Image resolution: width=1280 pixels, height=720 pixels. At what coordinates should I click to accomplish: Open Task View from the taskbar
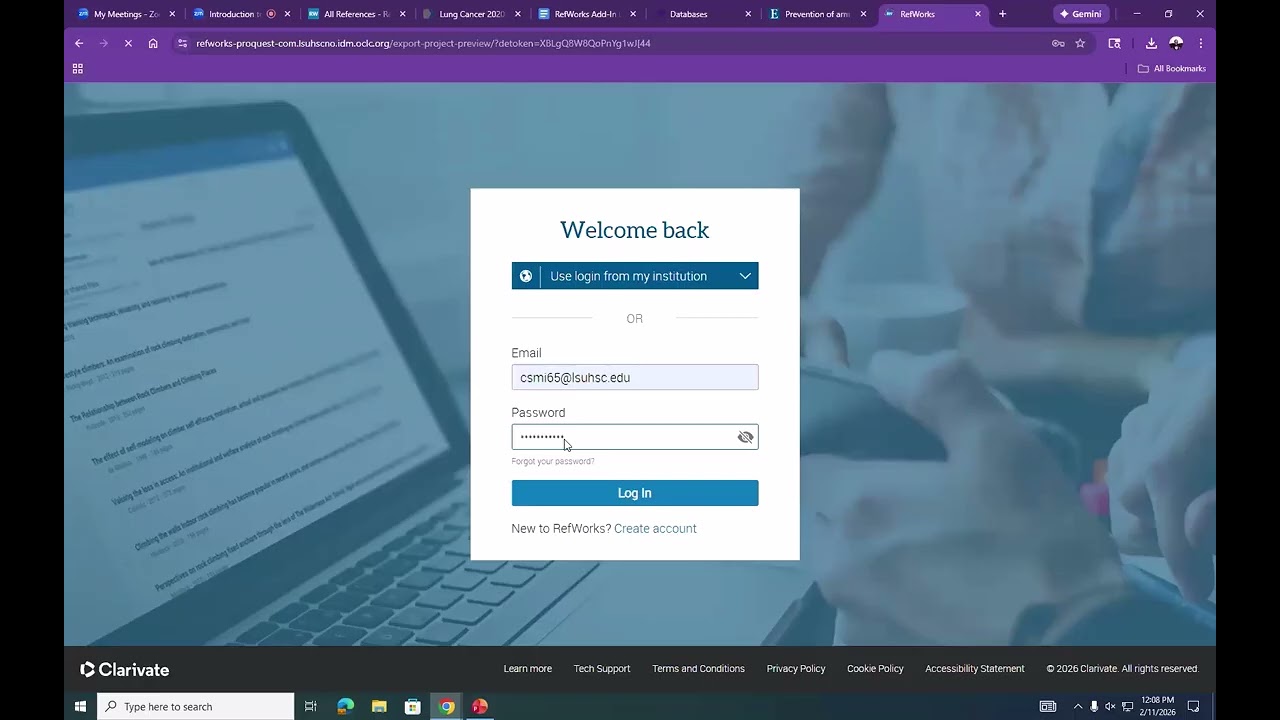[310, 706]
